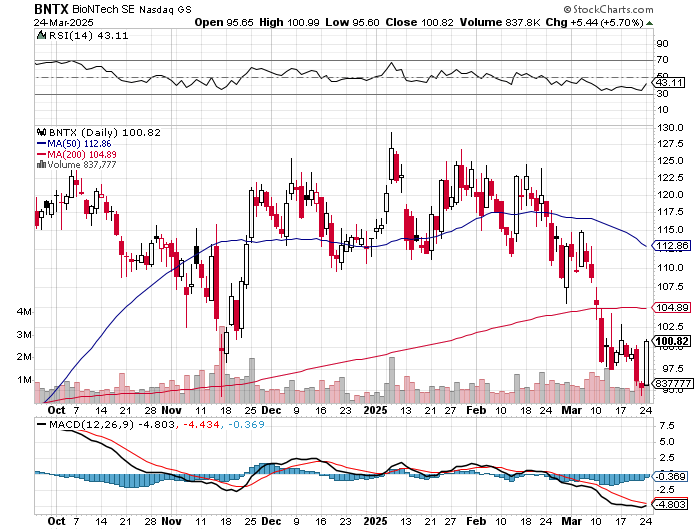Viewport: 700px width, 530px height.
Task: Click the 43.11 RSI value tag on right axis
Action: tap(669, 83)
